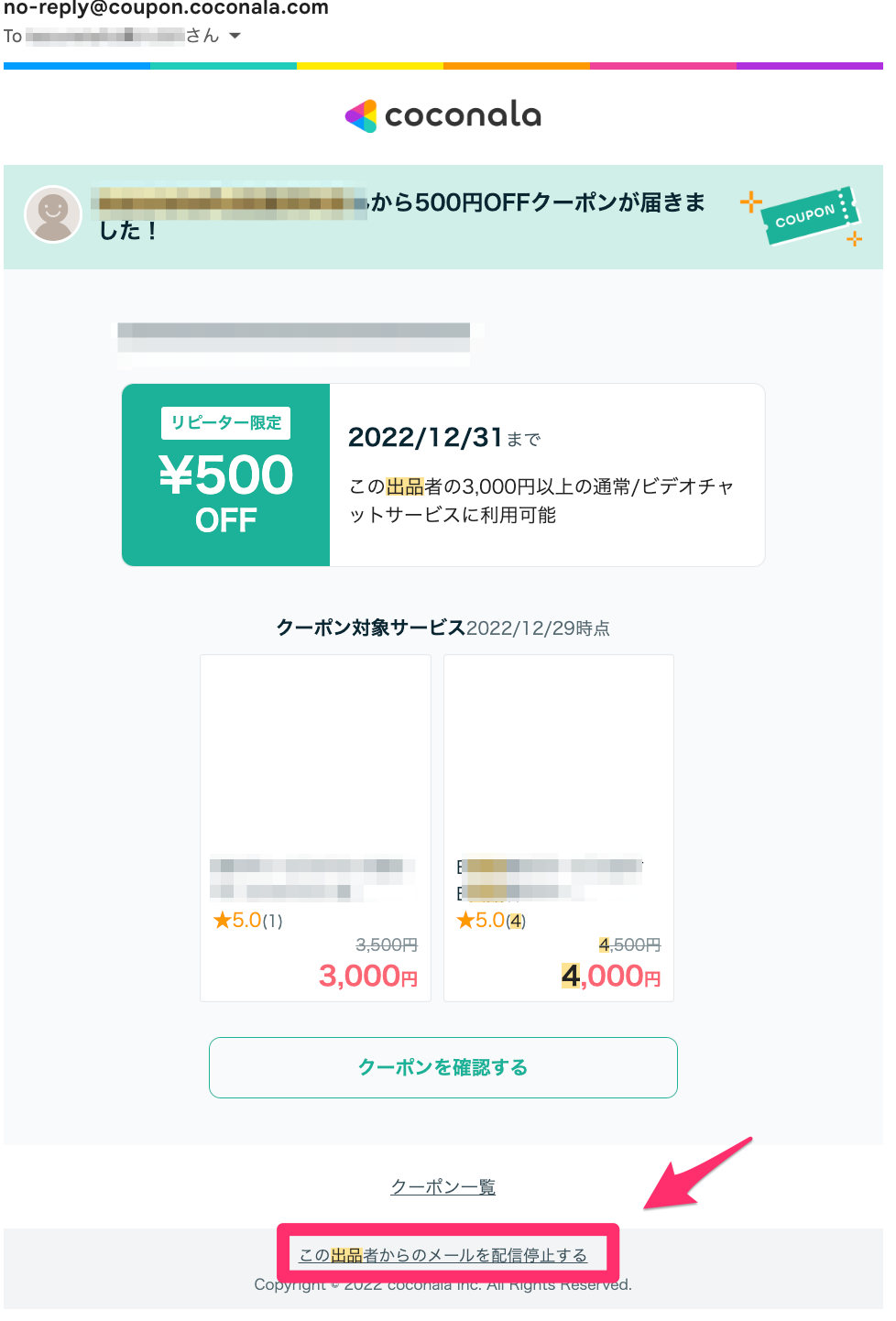Click the この出品者からのメールを配信停止する unsubscribe link
The height and width of the screenshot is (1321, 896).
click(443, 1255)
